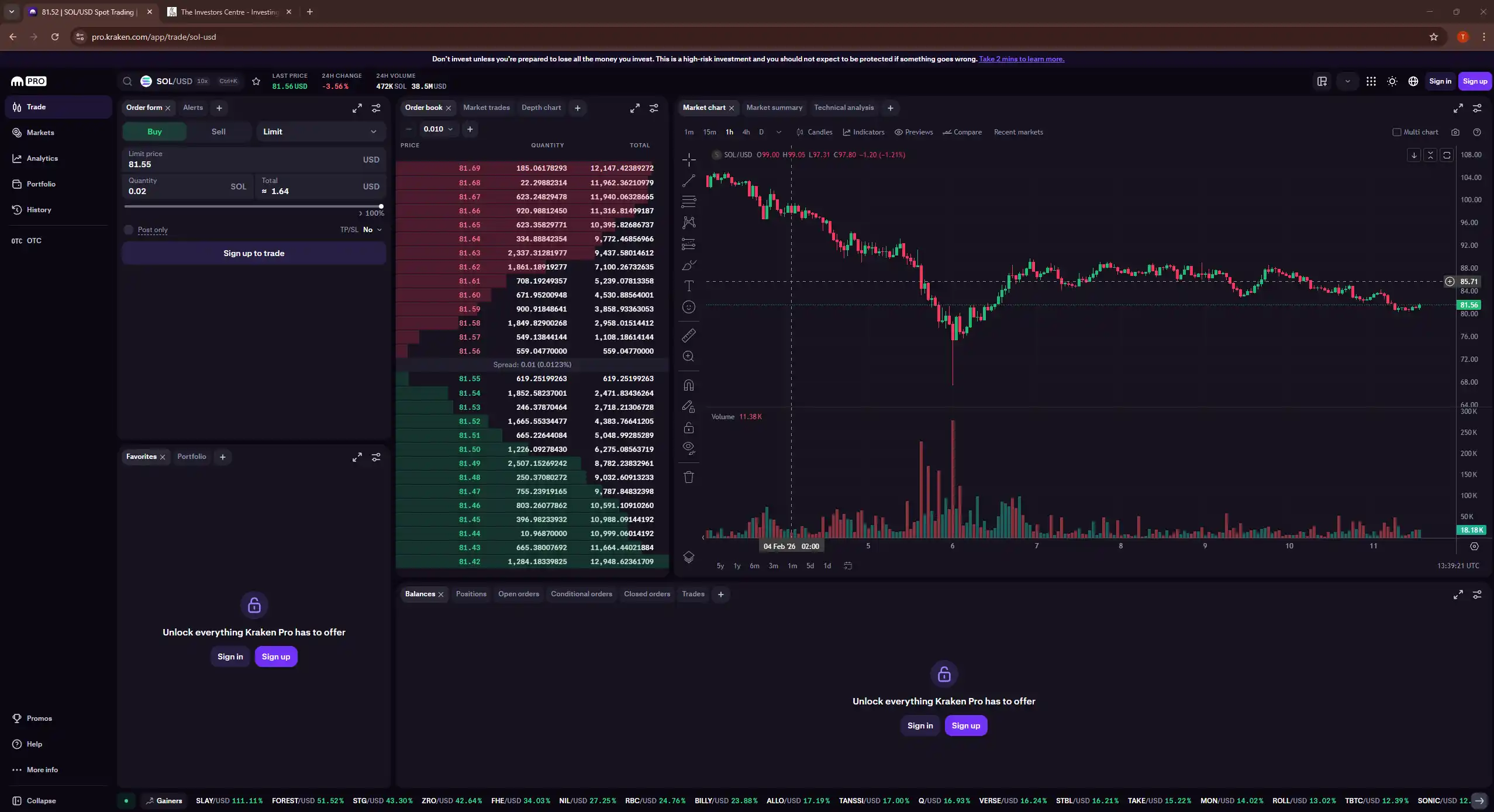Open the browser tab list dropdown
1494x812 pixels.
[x=11, y=12]
